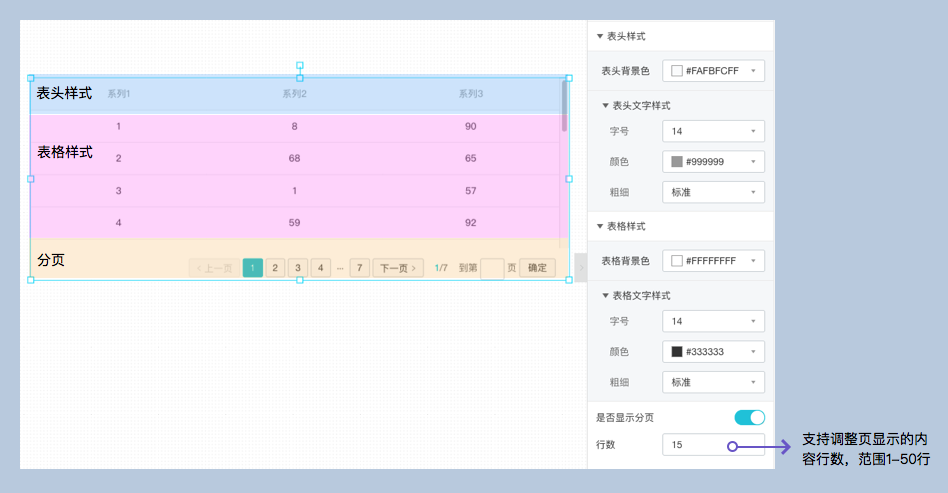Click the rotation handle above the table
Screen dimensions: 948x493
tap(300, 66)
